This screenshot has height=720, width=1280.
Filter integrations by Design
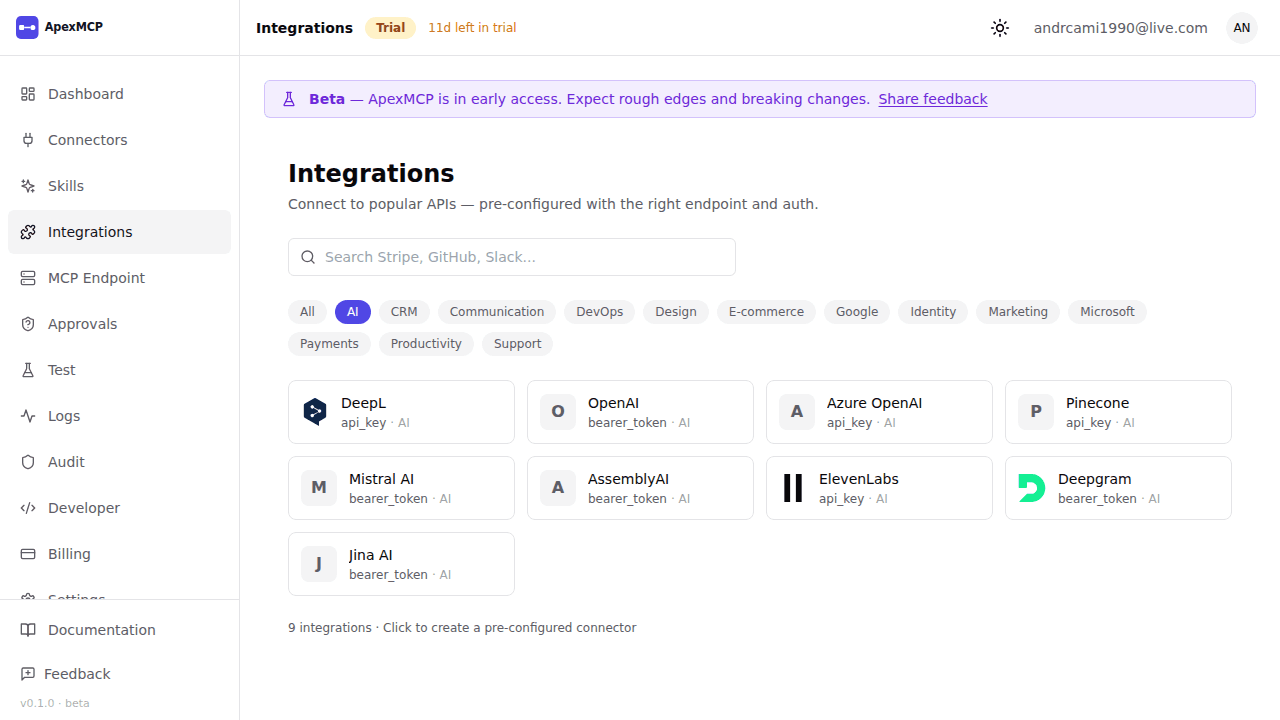click(676, 312)
